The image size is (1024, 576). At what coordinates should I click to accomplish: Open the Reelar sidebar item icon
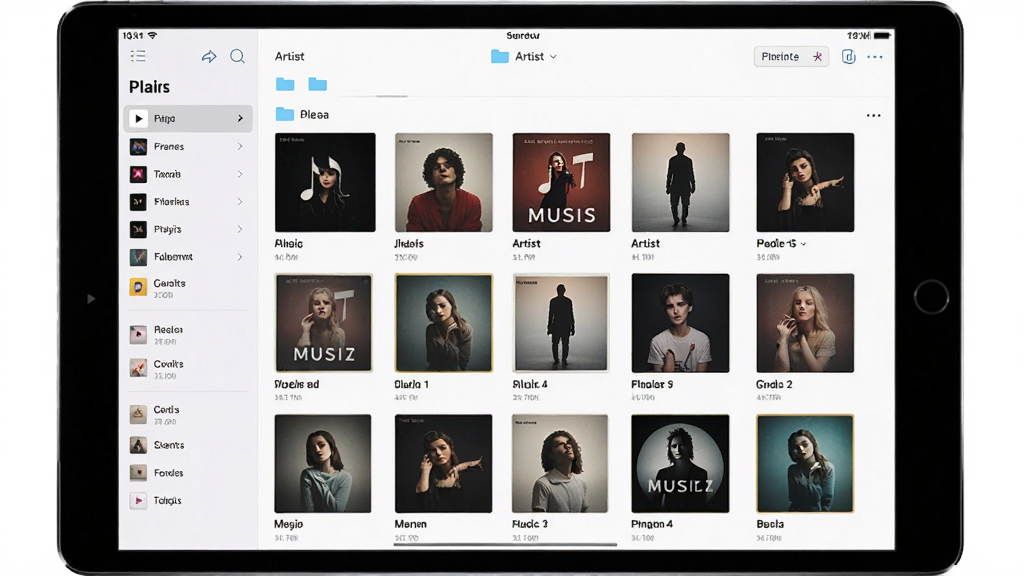coord(138,334)
